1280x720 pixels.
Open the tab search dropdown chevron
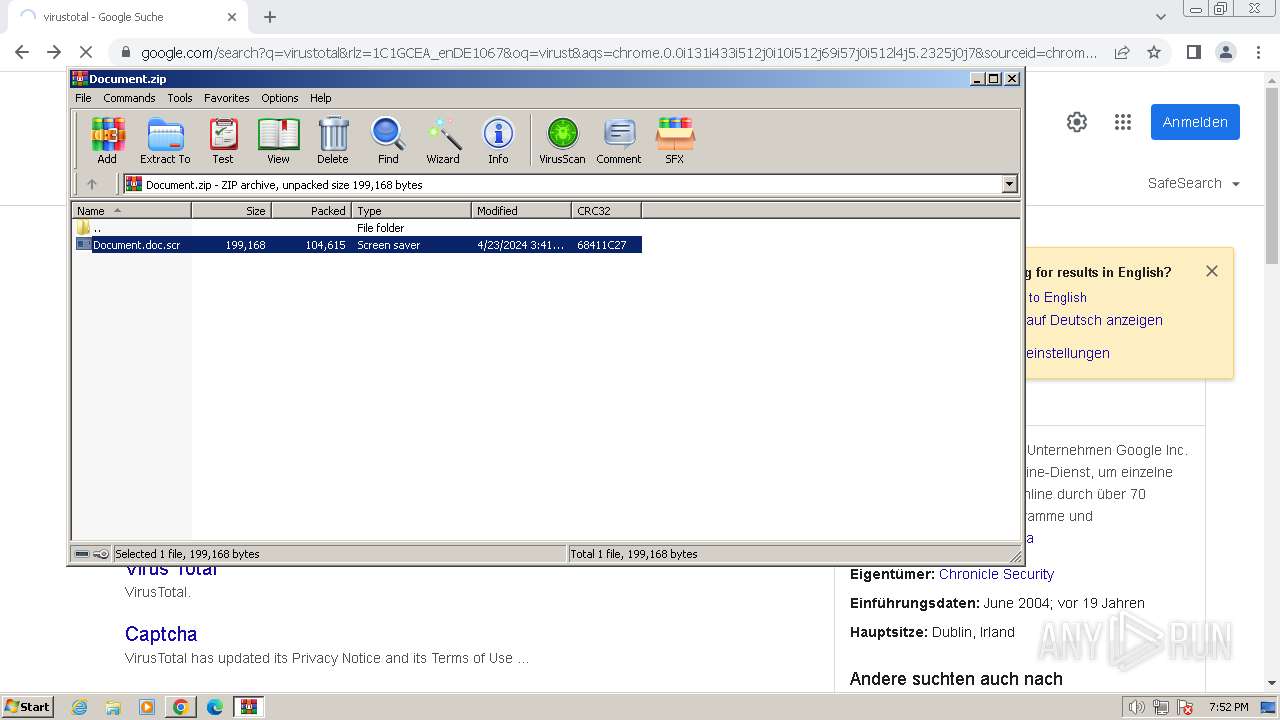1160,17
